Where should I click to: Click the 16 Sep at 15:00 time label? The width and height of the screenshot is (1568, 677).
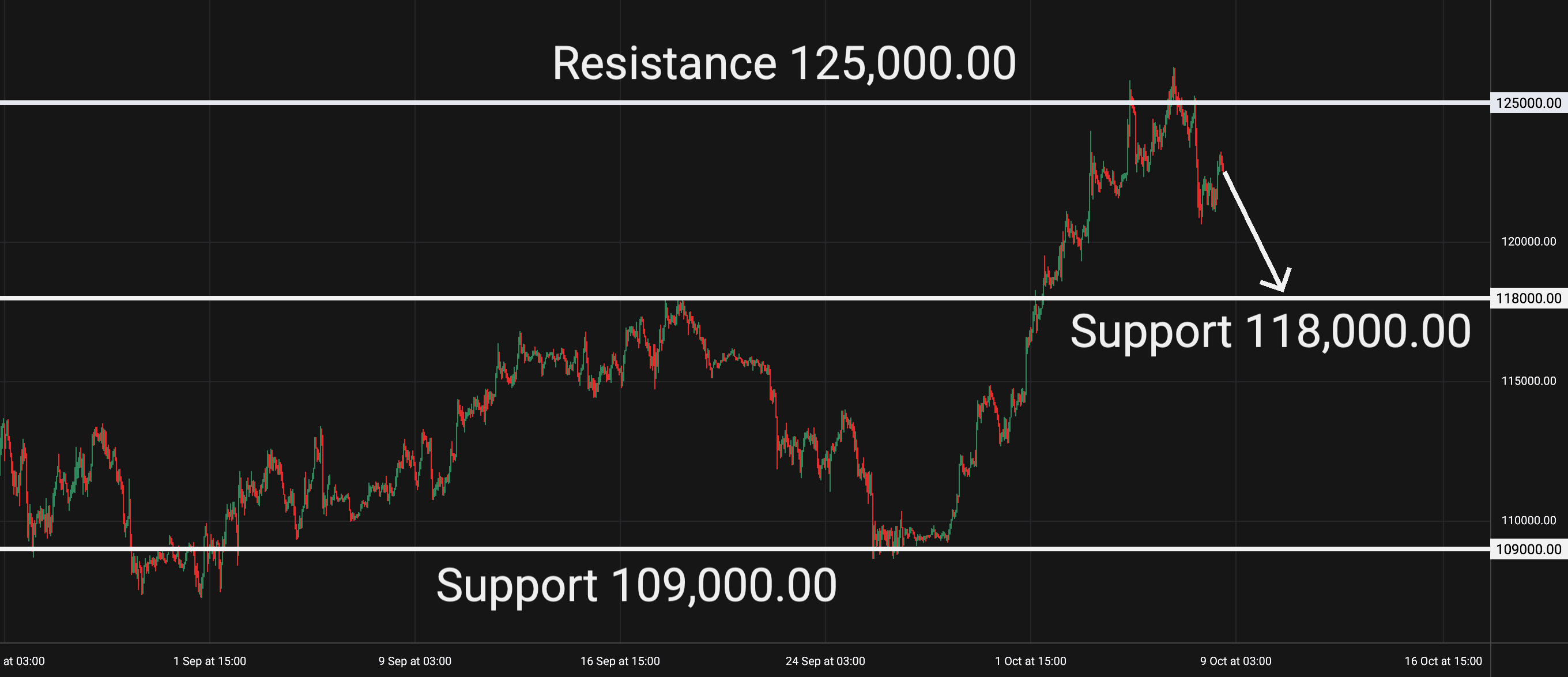coord(620,661)
